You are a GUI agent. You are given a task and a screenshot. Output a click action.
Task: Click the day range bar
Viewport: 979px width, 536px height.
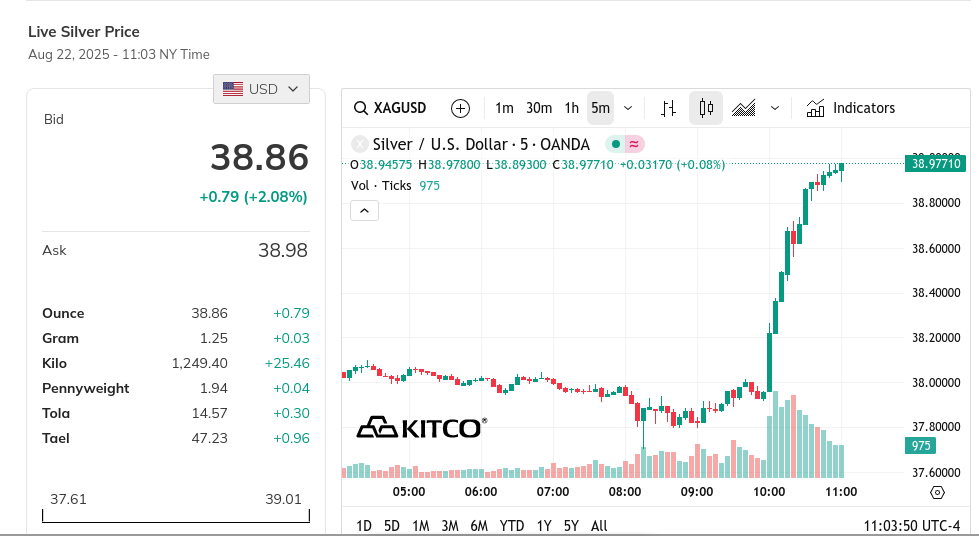coord(176,516)
